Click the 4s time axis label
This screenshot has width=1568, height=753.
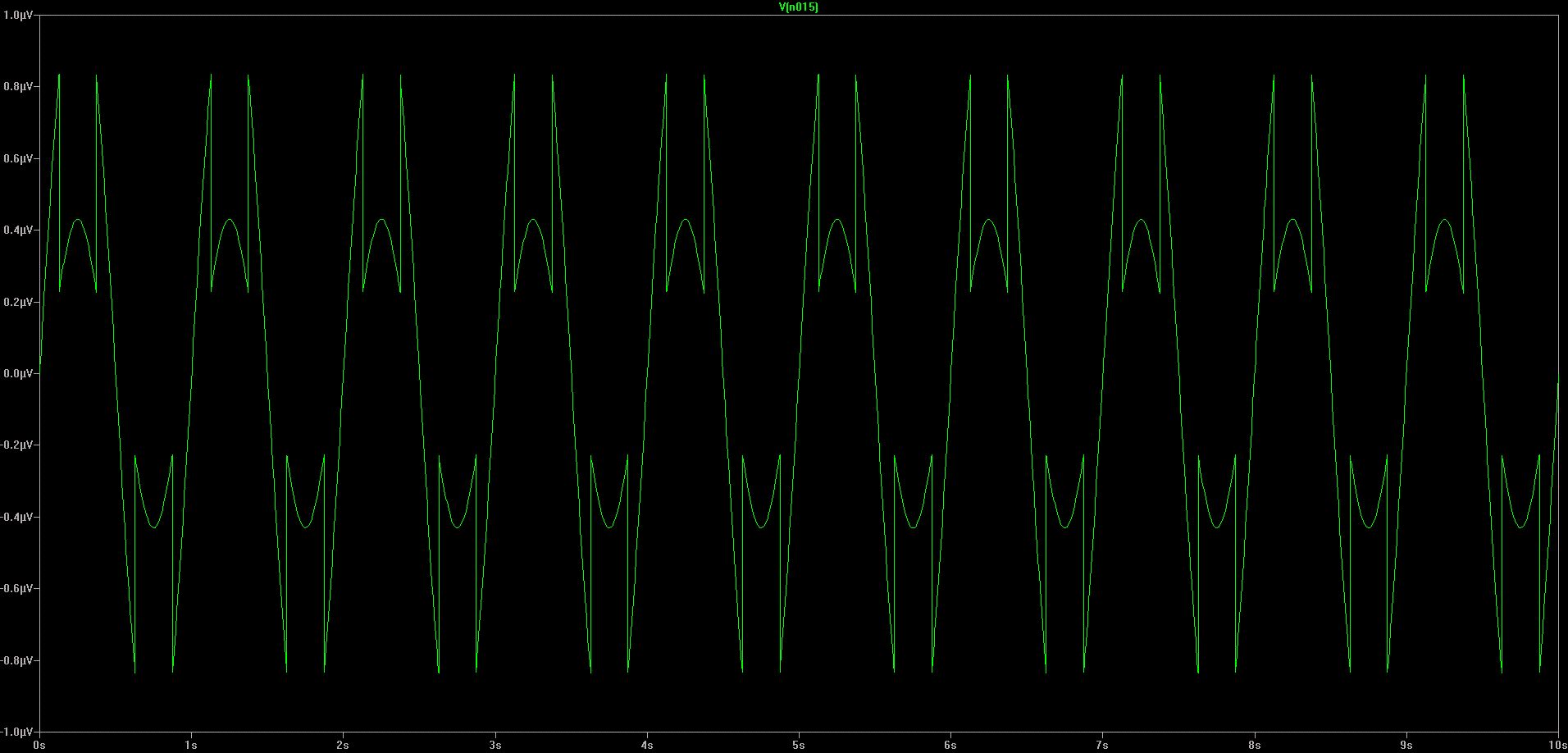647,745
